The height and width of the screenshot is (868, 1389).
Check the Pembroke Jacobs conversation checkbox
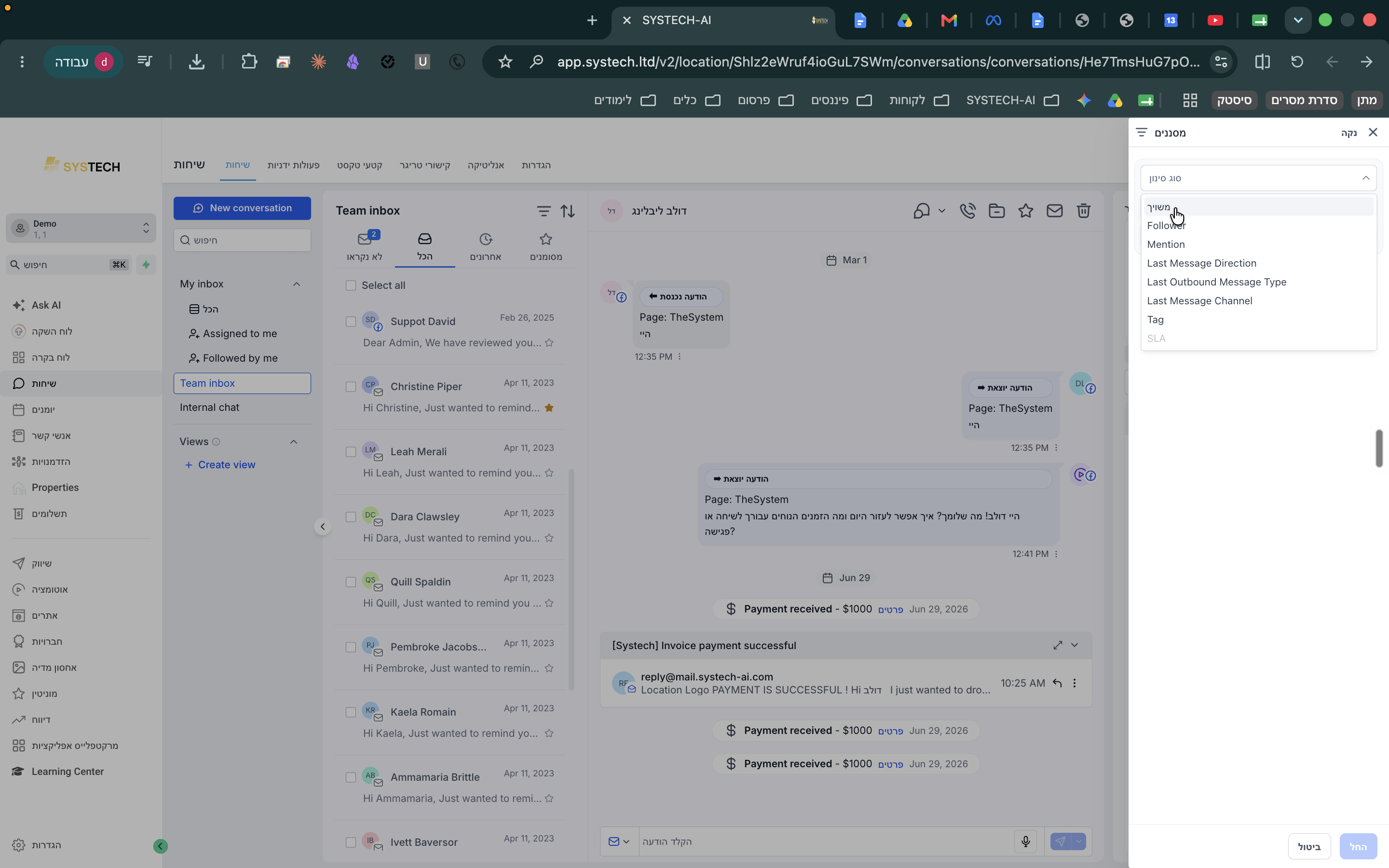click(x=351, y=647)
